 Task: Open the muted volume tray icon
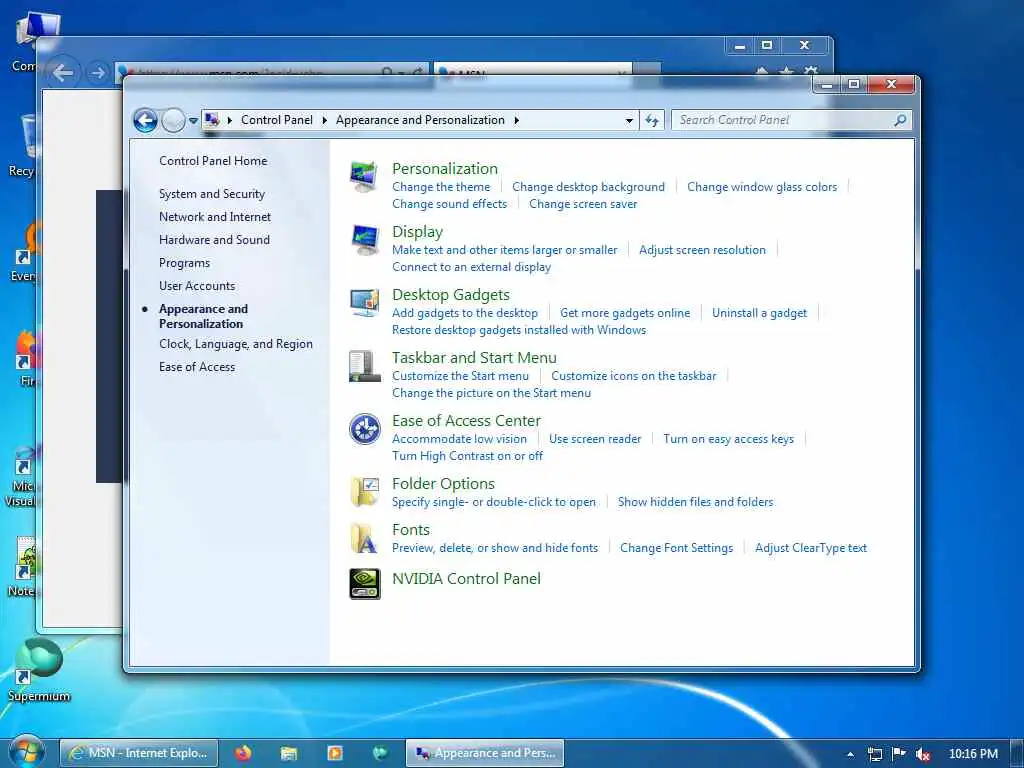pyautogui.click(x=923, y=754)
